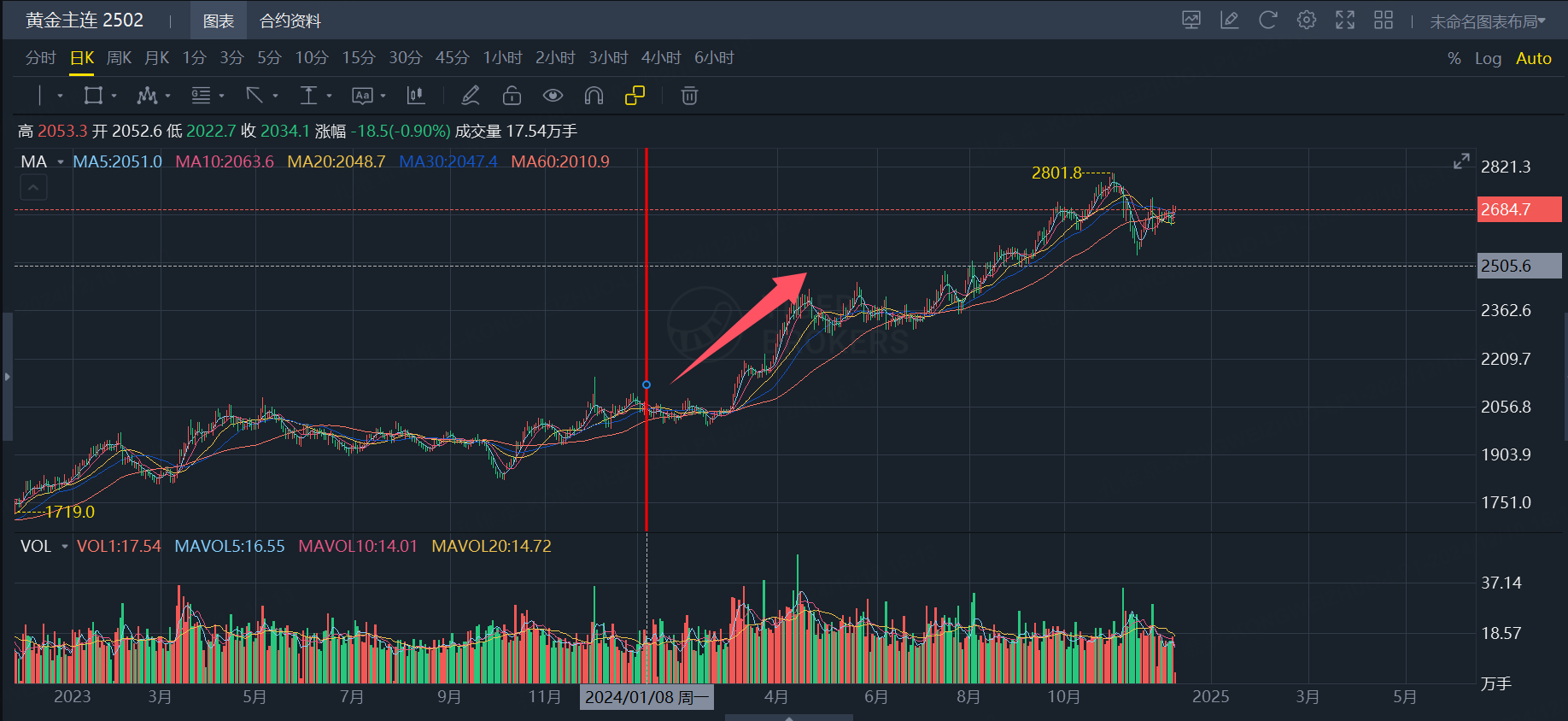Switch to the 合约资料 tab
The image size is (1568, 721).
[290, 21]
